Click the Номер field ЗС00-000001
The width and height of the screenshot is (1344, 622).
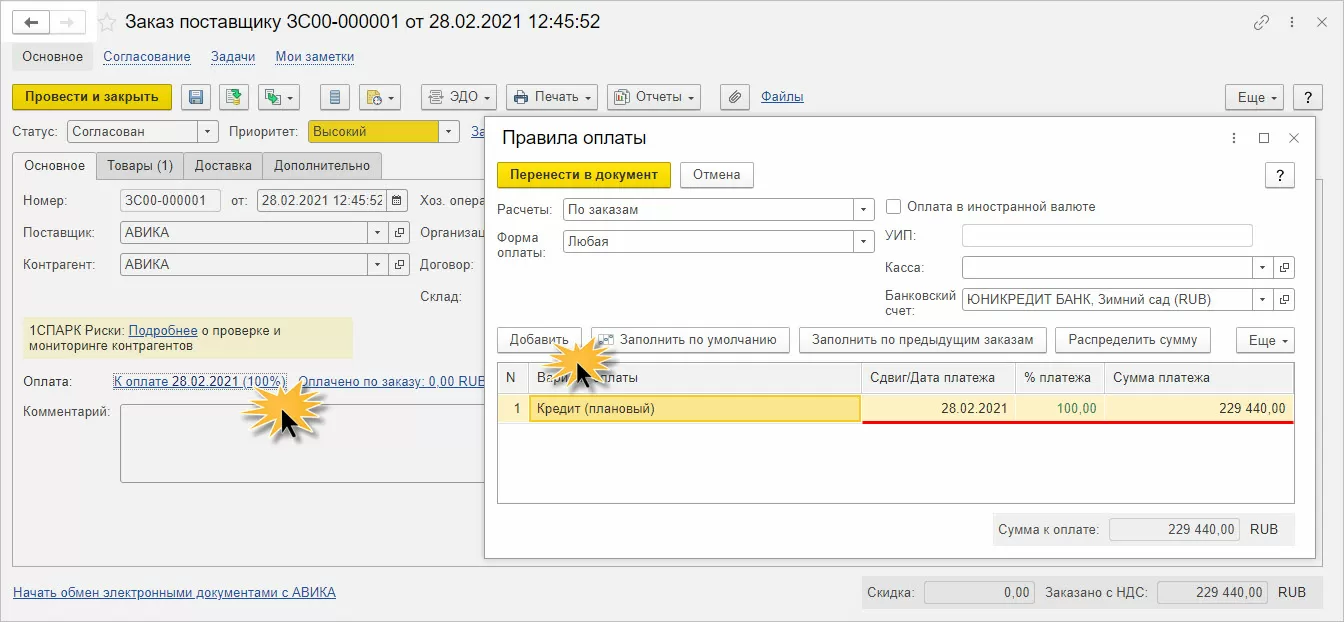(170, 200)
